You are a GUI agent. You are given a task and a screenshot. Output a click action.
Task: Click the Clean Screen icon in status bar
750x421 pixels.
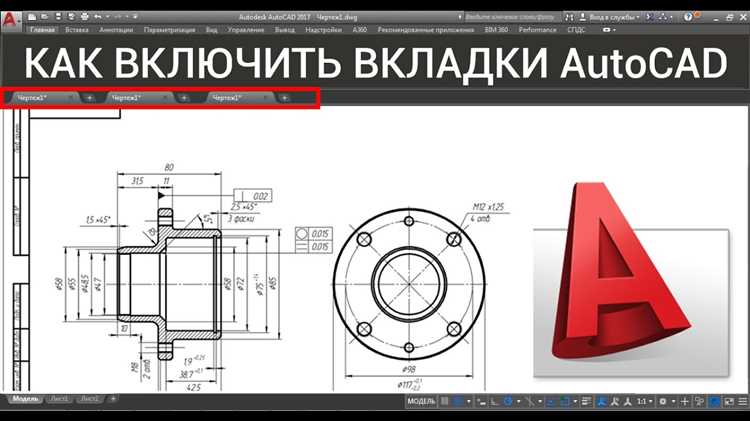tap(729, 401)
